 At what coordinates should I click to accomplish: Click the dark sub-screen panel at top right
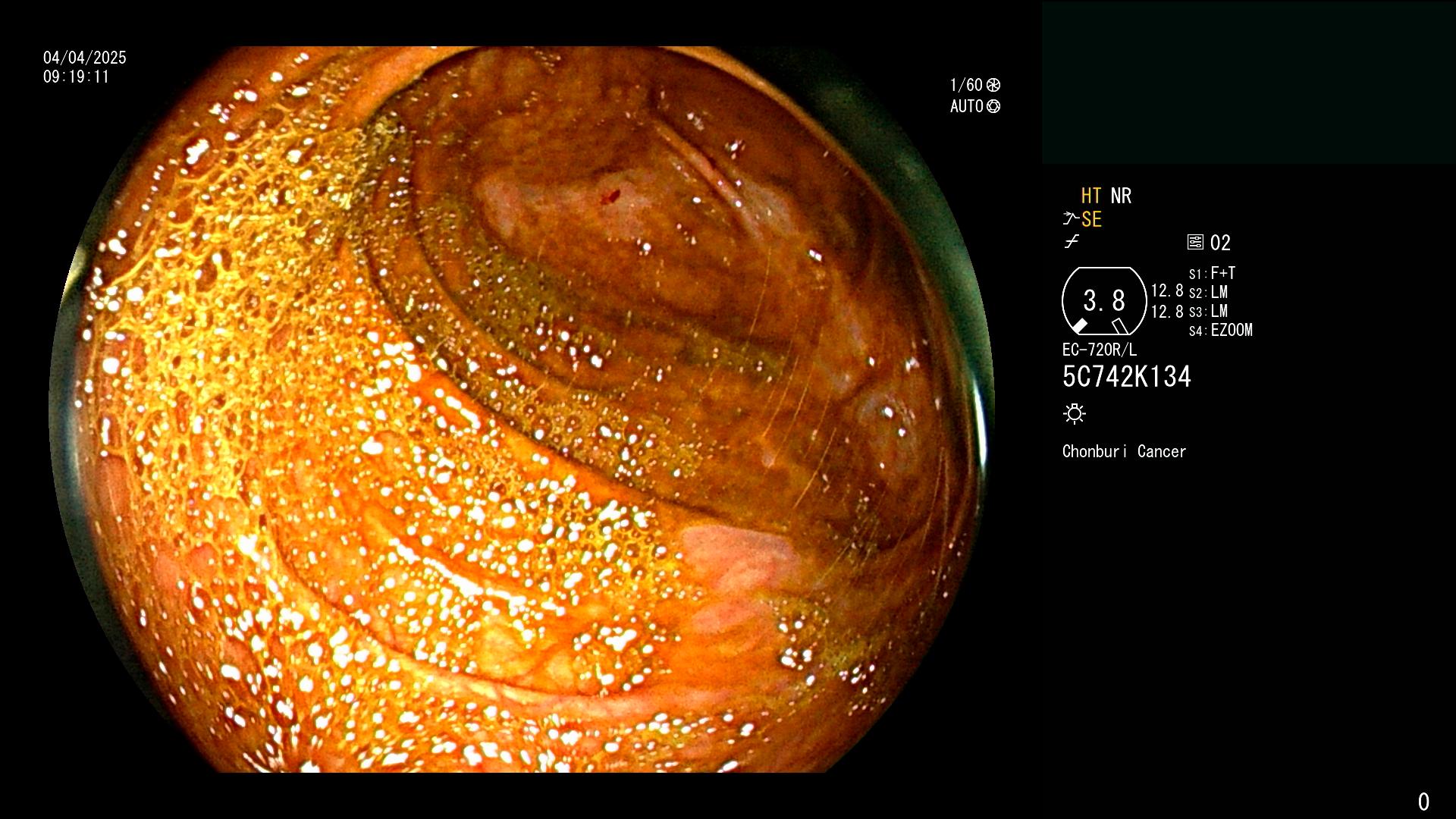tap(1248, 83)
